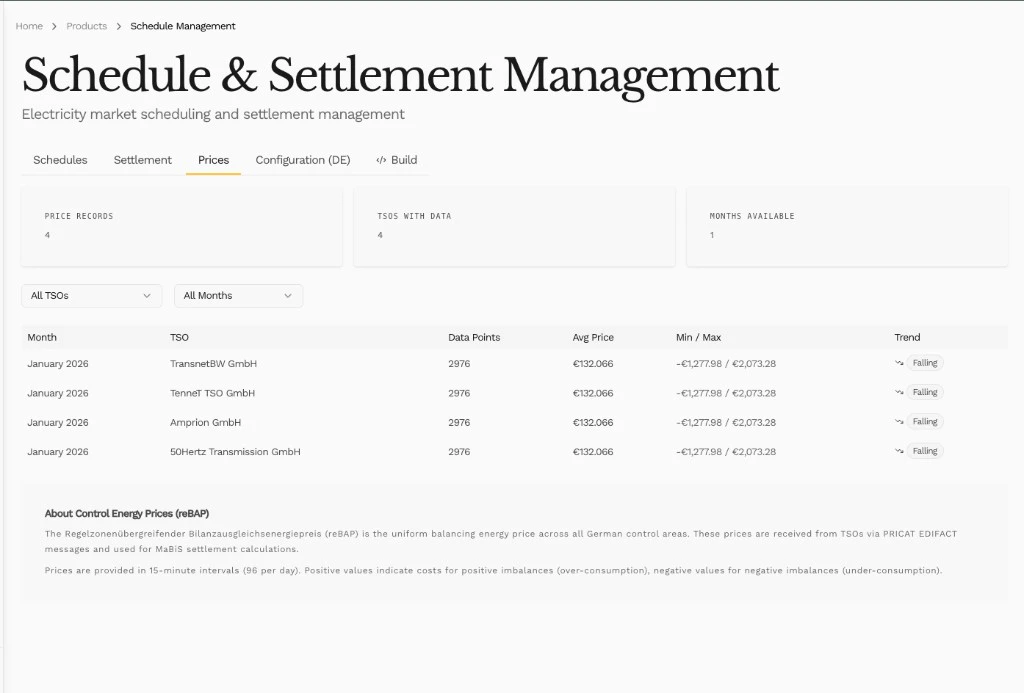Viewport: 1024px width, 693px height.
Task: Click the code icon on the Build tab
Action: click(x=379, y=160)
